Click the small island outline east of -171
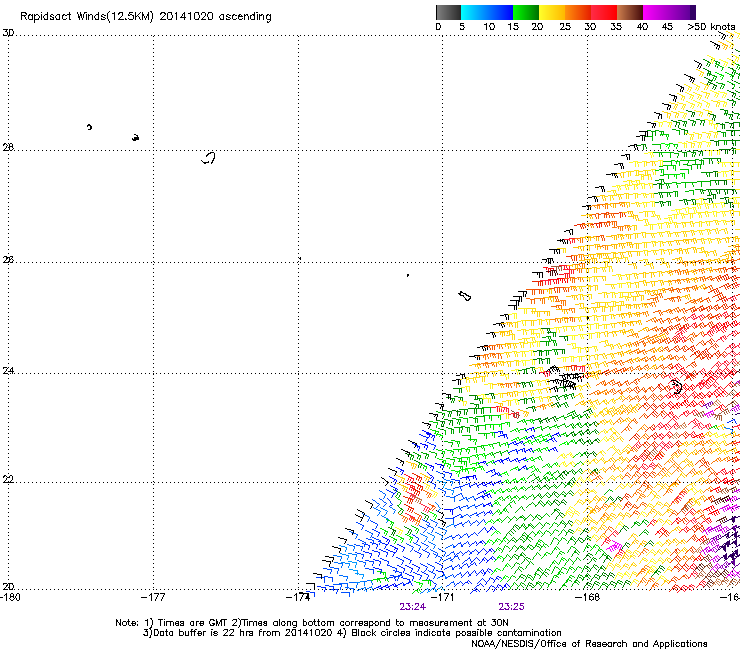This screenshot has width=740, height=650. [x=465, y=296]
